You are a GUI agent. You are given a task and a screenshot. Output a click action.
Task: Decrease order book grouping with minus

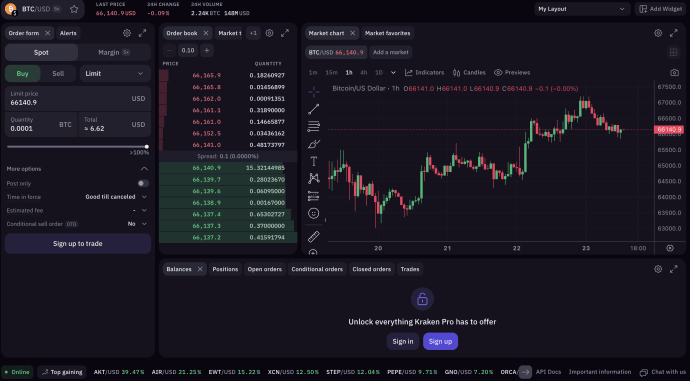pos(169,51)
